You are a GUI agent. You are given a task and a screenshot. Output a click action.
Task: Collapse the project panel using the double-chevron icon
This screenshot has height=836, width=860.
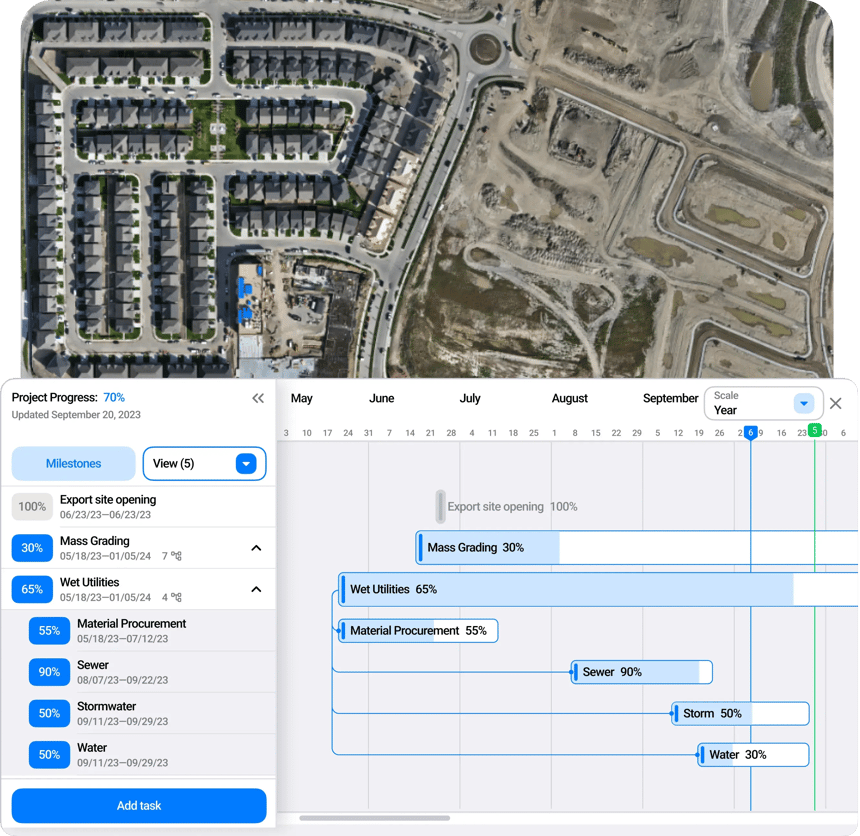258,398
